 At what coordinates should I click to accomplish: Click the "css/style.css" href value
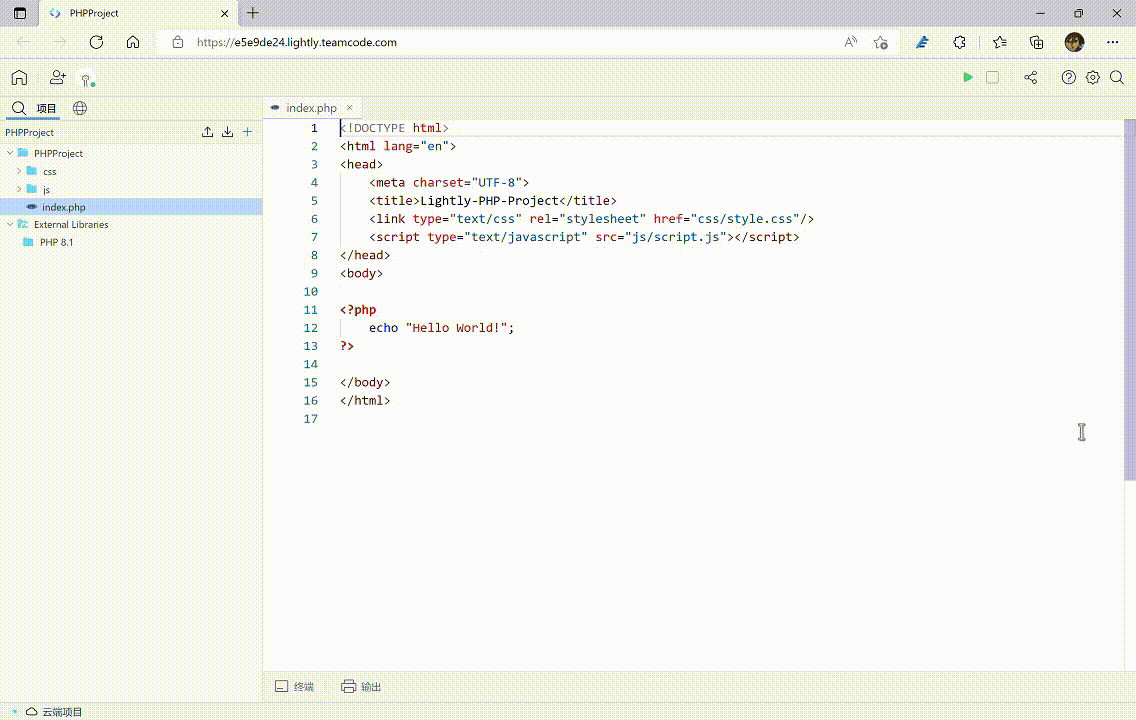[x=745, y=219]
